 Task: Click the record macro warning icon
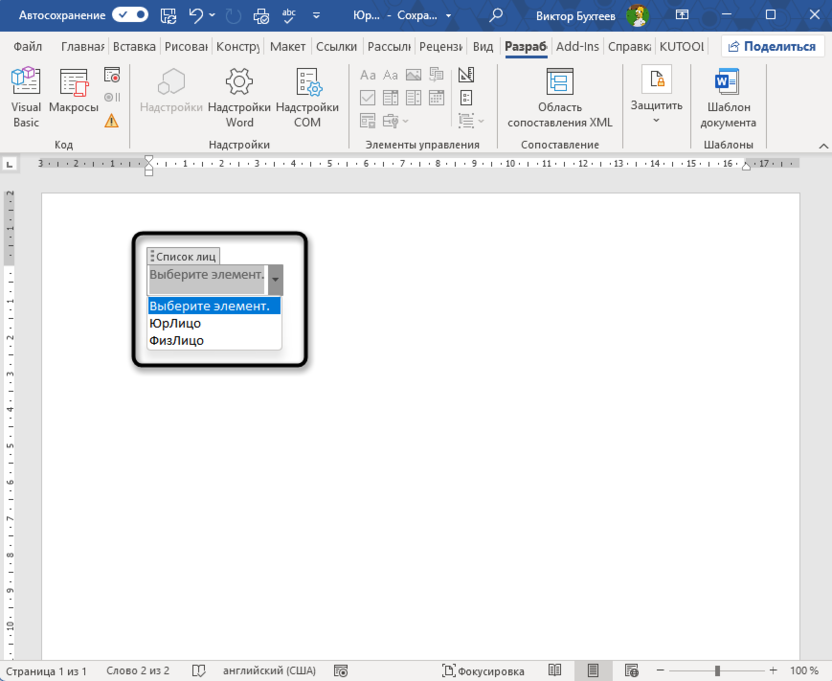coord(112,120)
